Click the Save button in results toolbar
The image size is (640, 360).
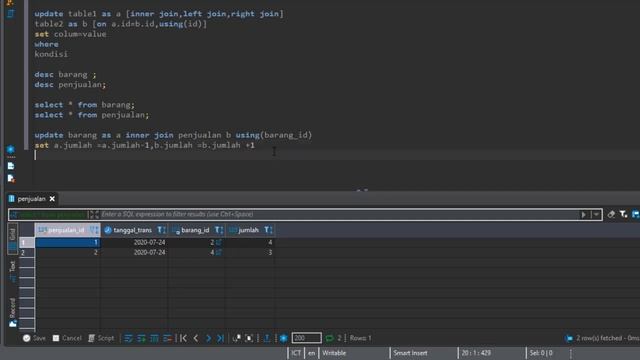(34, 338)
